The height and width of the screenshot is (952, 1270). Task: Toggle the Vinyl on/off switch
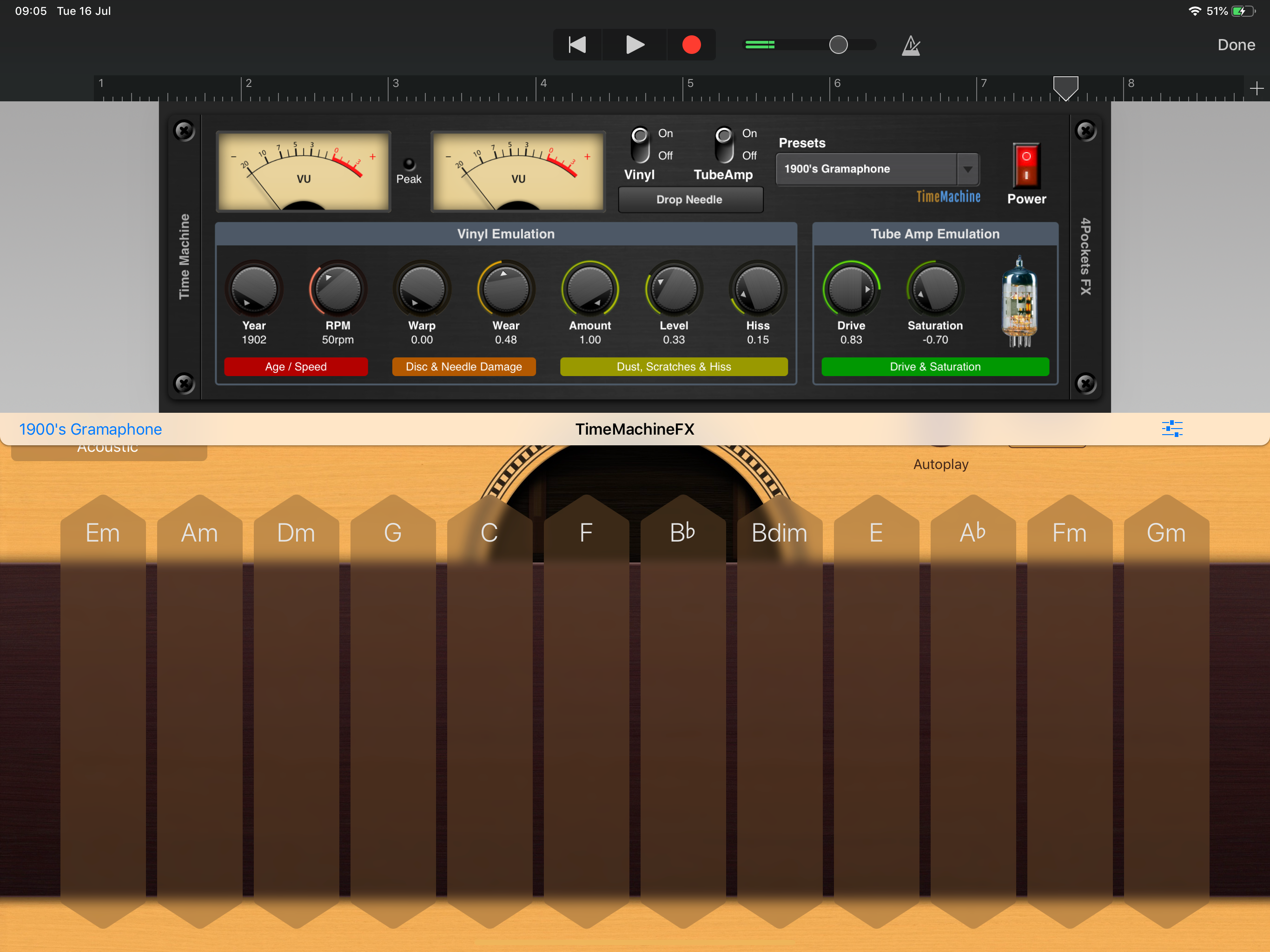(640, 145)
